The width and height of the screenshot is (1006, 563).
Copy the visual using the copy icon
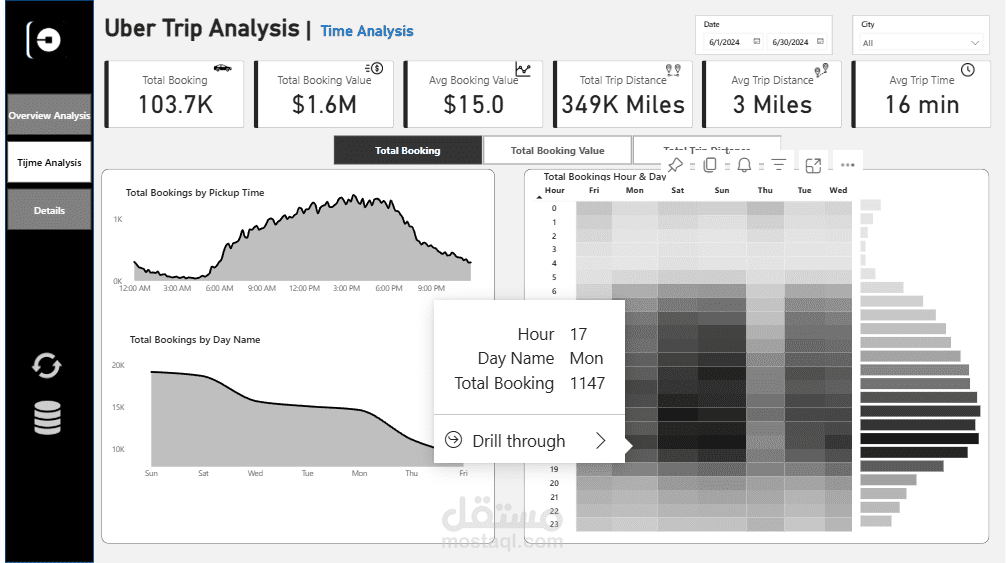pyautogui.click(x=710, y=165)
